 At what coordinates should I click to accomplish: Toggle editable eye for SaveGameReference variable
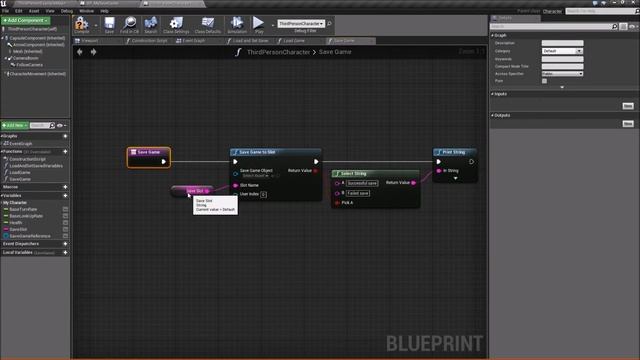65,236
